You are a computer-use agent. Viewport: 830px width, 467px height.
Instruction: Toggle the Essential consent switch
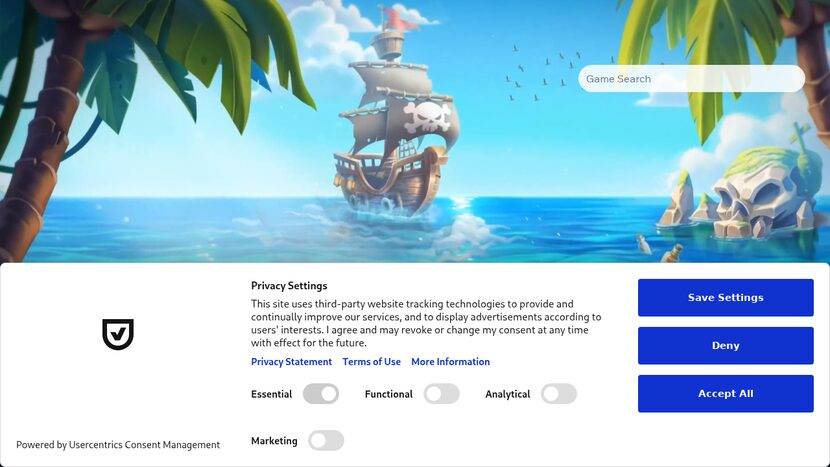321,394
